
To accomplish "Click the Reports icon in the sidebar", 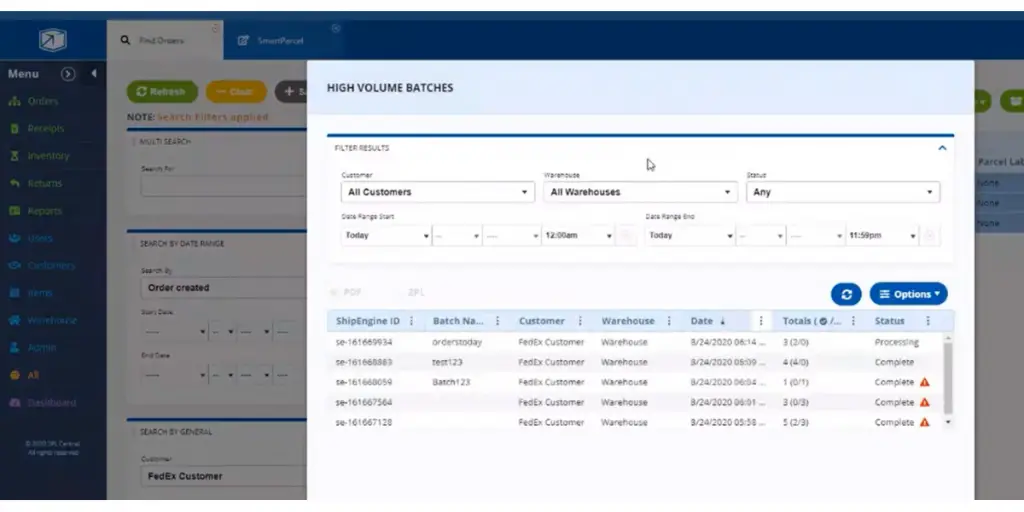I will 14,211.
